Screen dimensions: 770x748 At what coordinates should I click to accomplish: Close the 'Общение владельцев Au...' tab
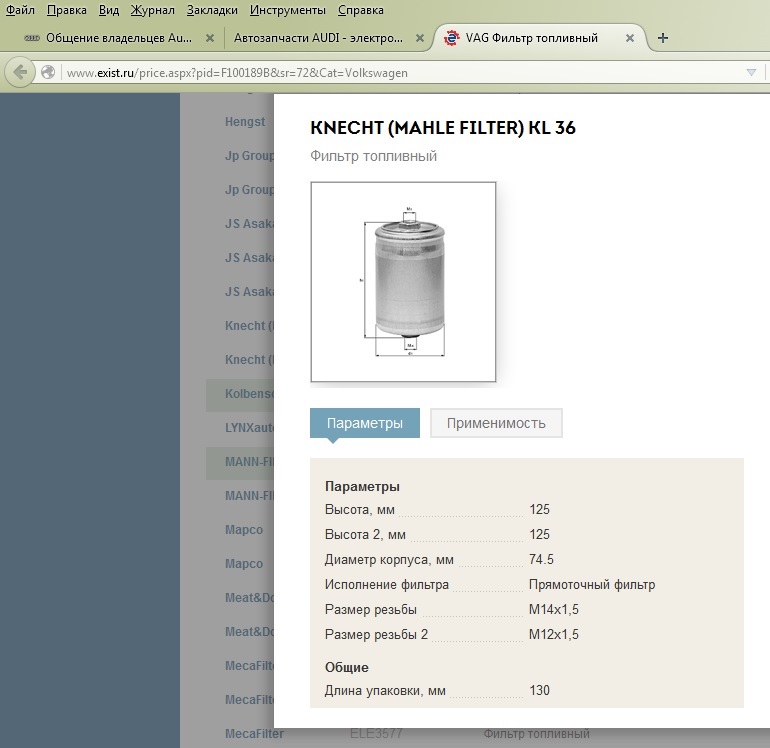tap(210, 38)
